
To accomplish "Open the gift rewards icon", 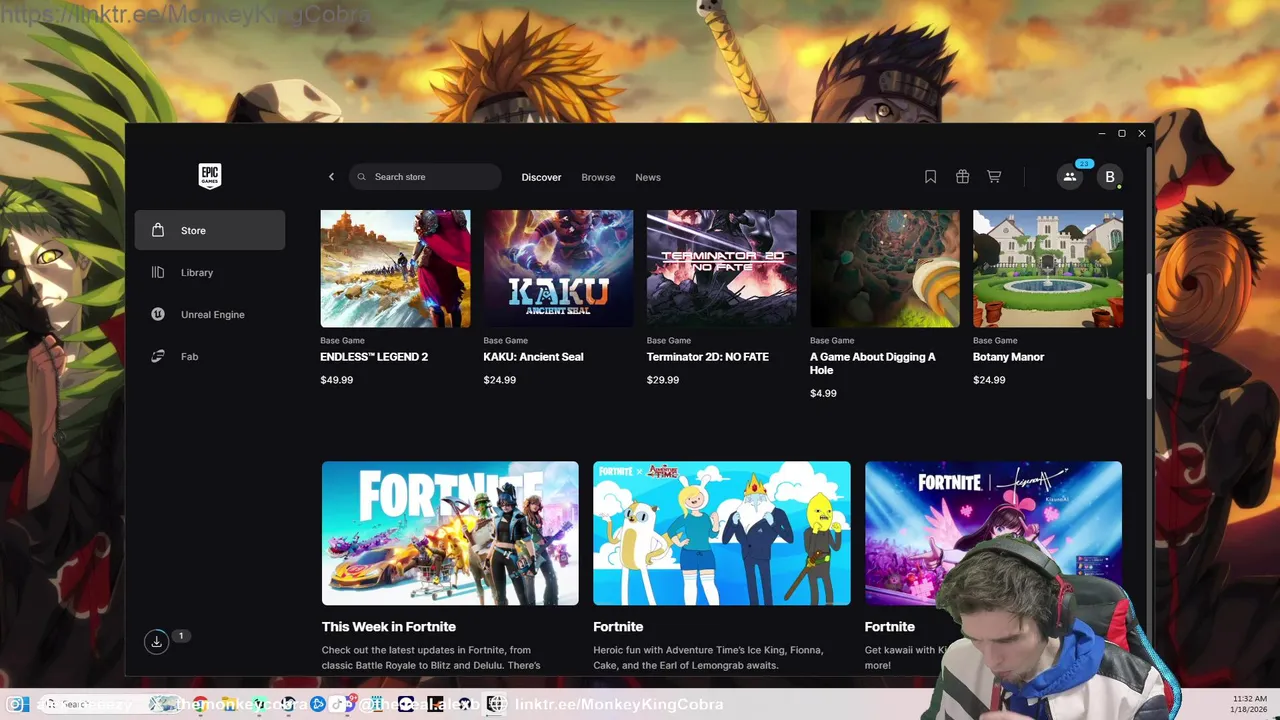I will pyautogui.click(x=962, y=177).
